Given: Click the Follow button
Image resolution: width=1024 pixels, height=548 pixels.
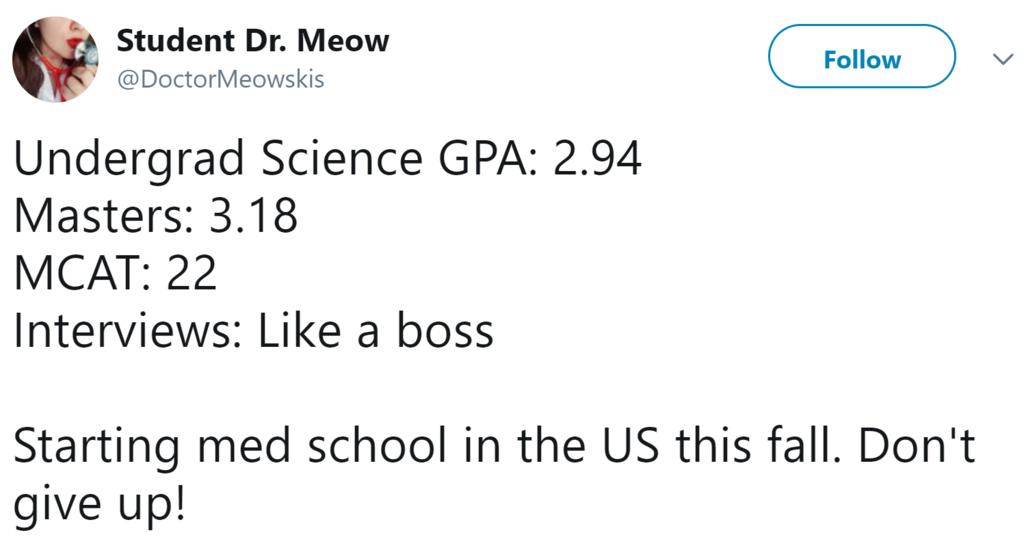Looking at the screenshot, I should coord(861,60).
